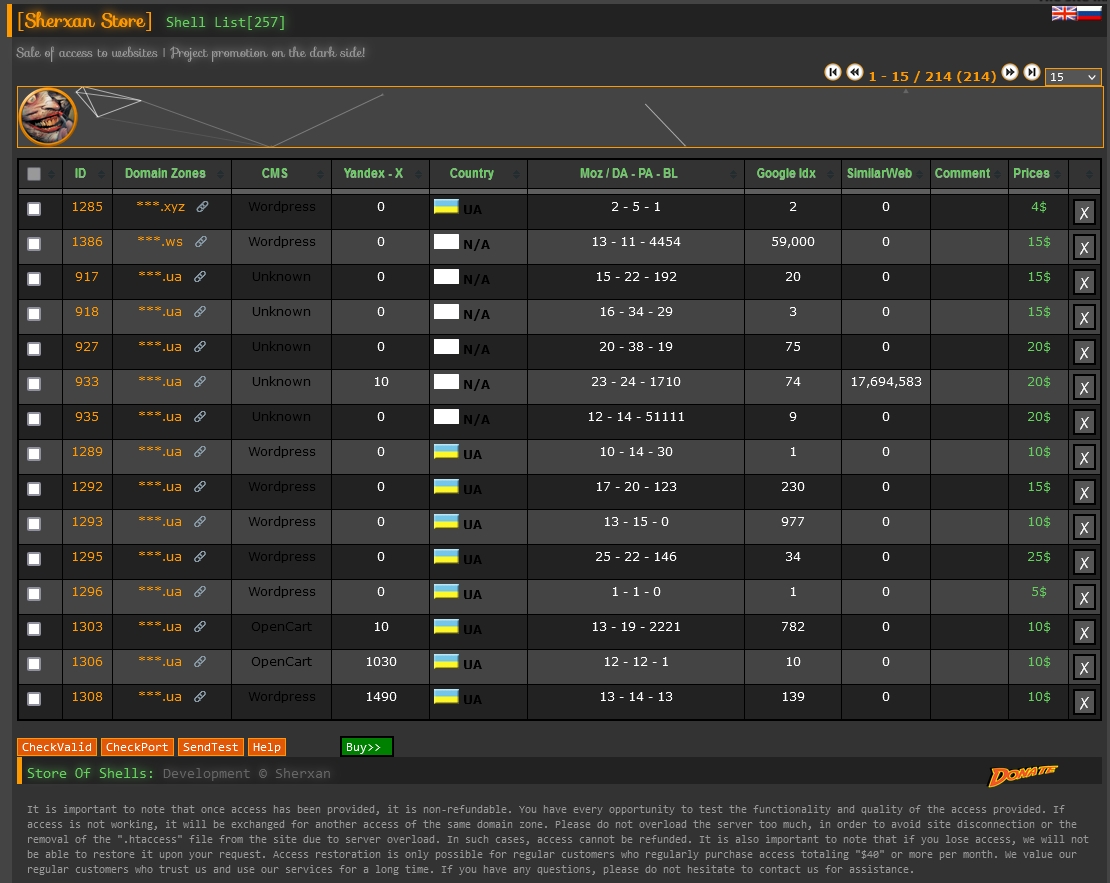Sort the table by Domain Zones
The image size is (1110, 883).
coord(171,173)
